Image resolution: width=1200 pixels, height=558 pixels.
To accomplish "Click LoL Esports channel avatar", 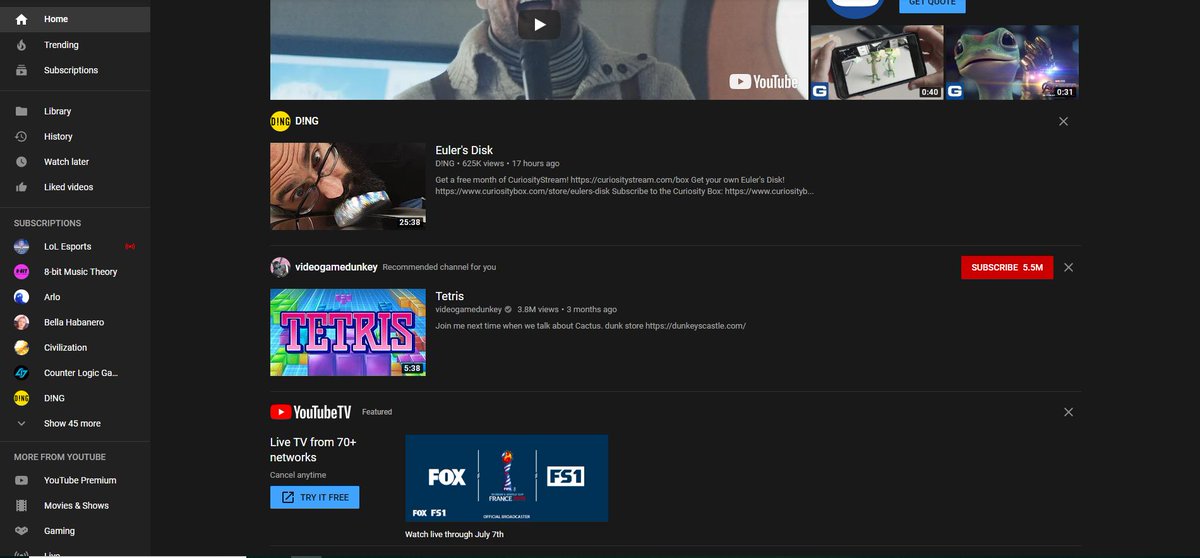I will [x=21, y=246].
